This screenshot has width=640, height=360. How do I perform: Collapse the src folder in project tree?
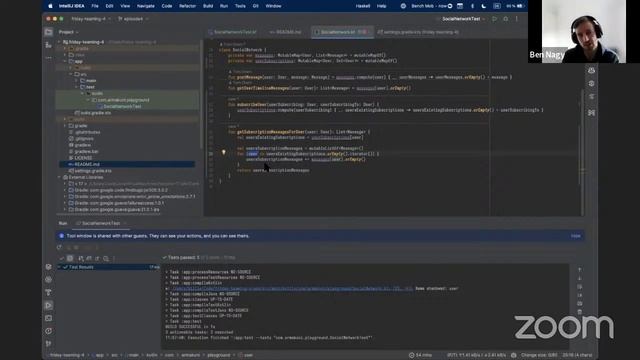coord(71,74)
